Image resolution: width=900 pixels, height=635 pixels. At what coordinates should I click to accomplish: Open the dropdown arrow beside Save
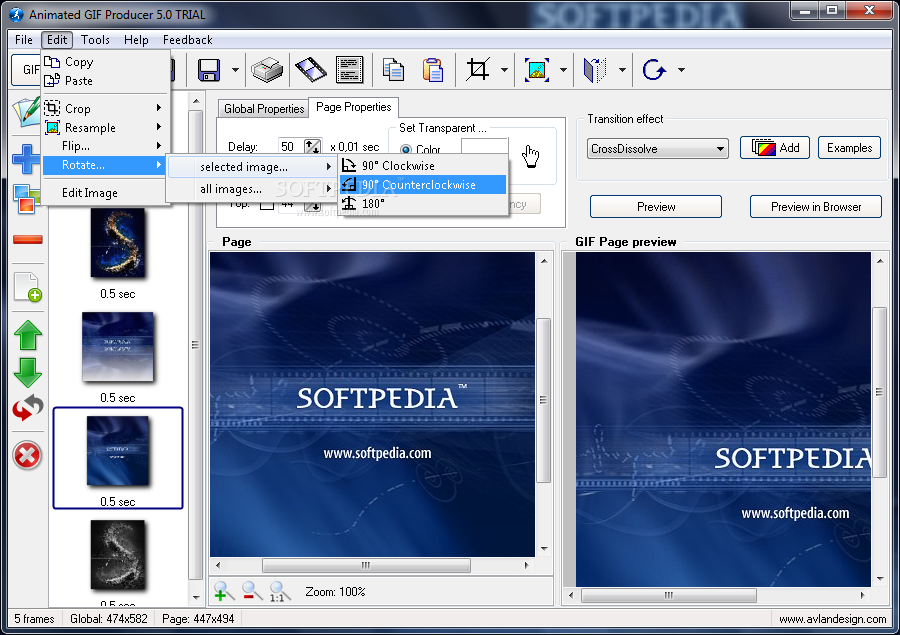click(x=235, y=70)
